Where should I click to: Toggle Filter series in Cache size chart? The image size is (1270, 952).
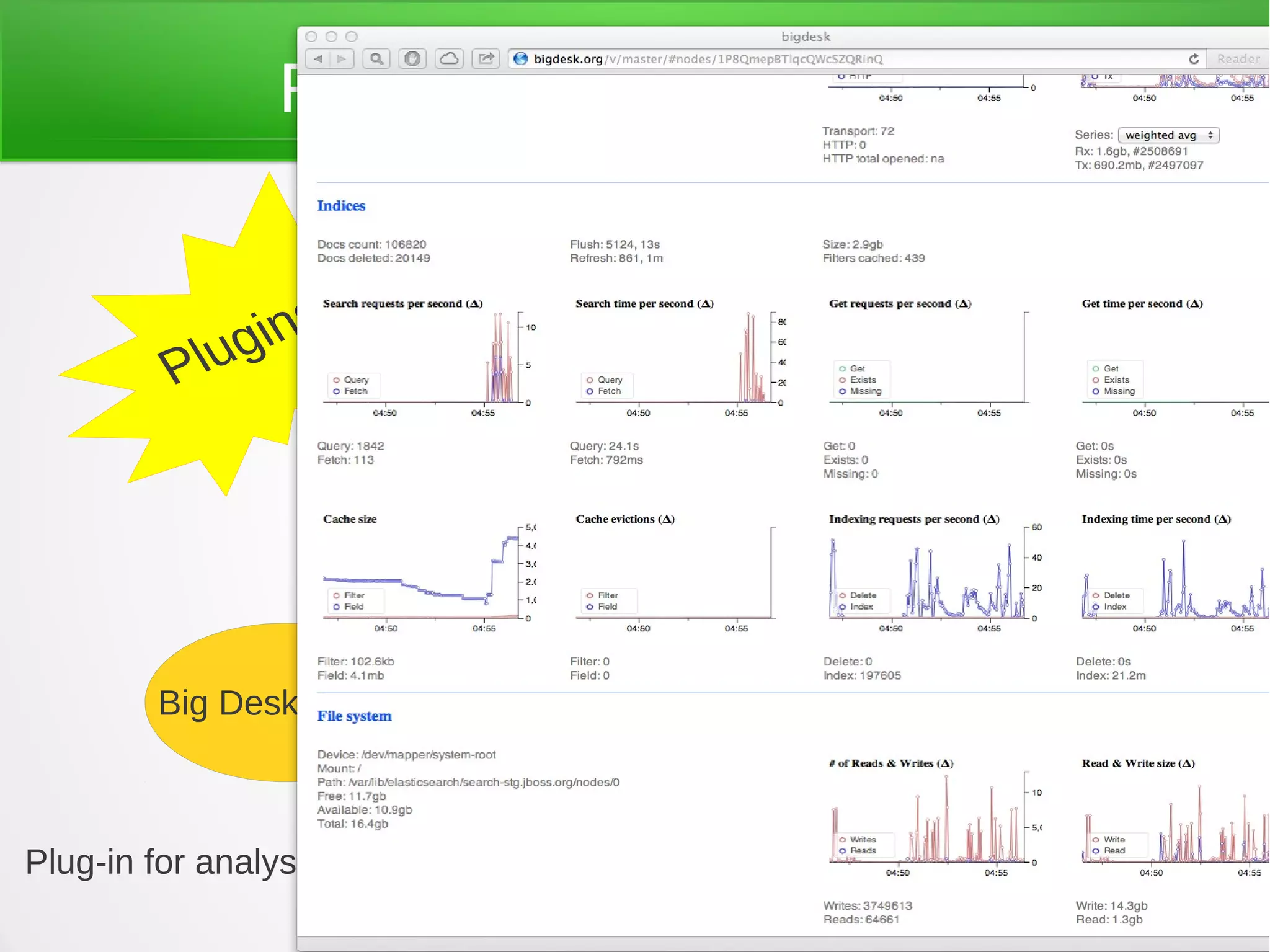coord(349,595)
